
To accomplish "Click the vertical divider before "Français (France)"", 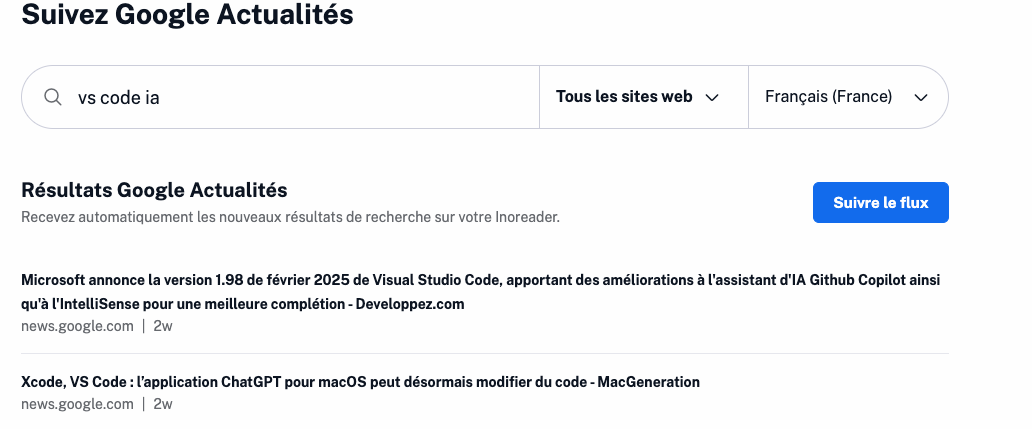I will click(x=748, y=97).
